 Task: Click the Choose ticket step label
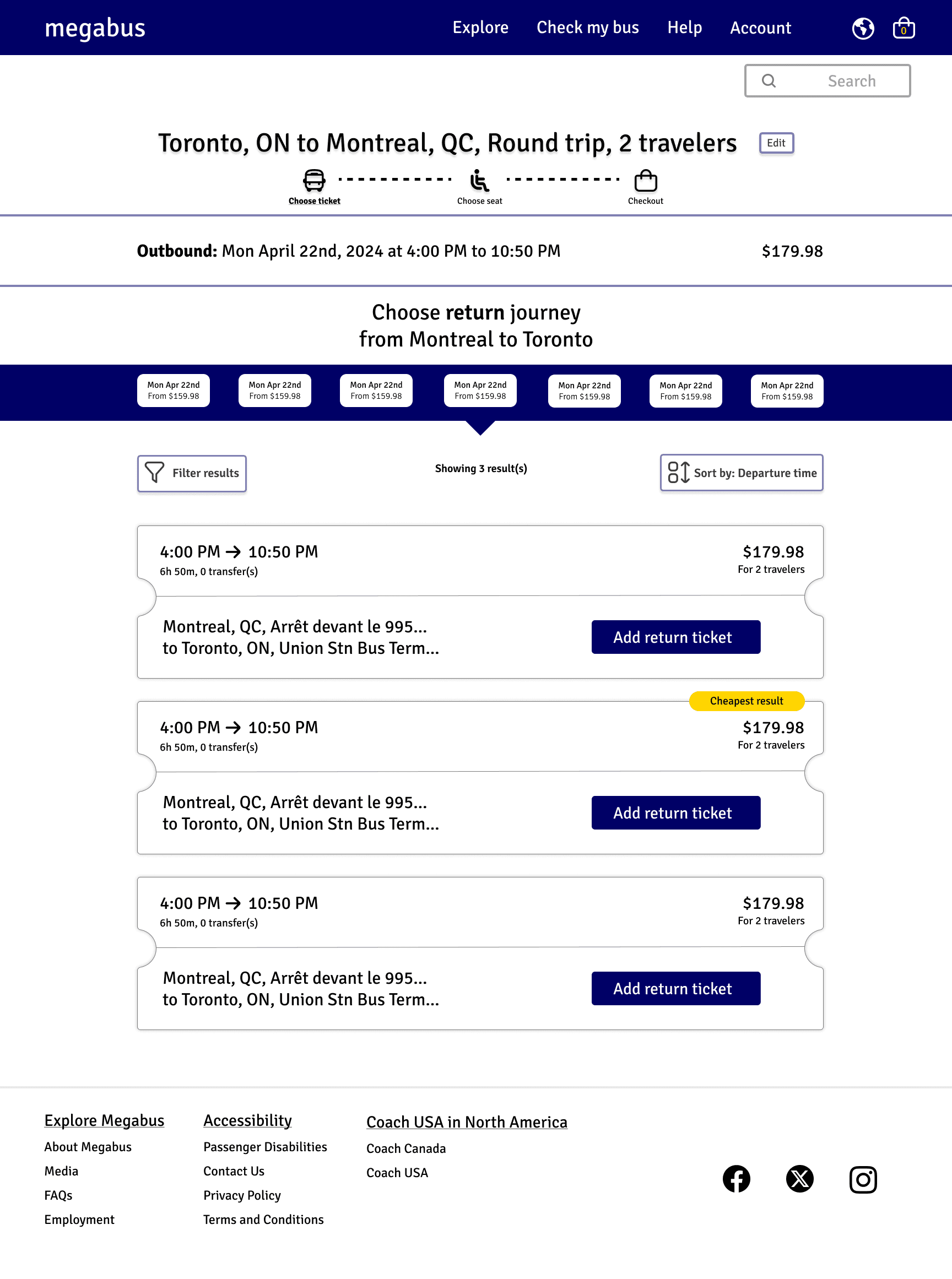coord(314,201)
